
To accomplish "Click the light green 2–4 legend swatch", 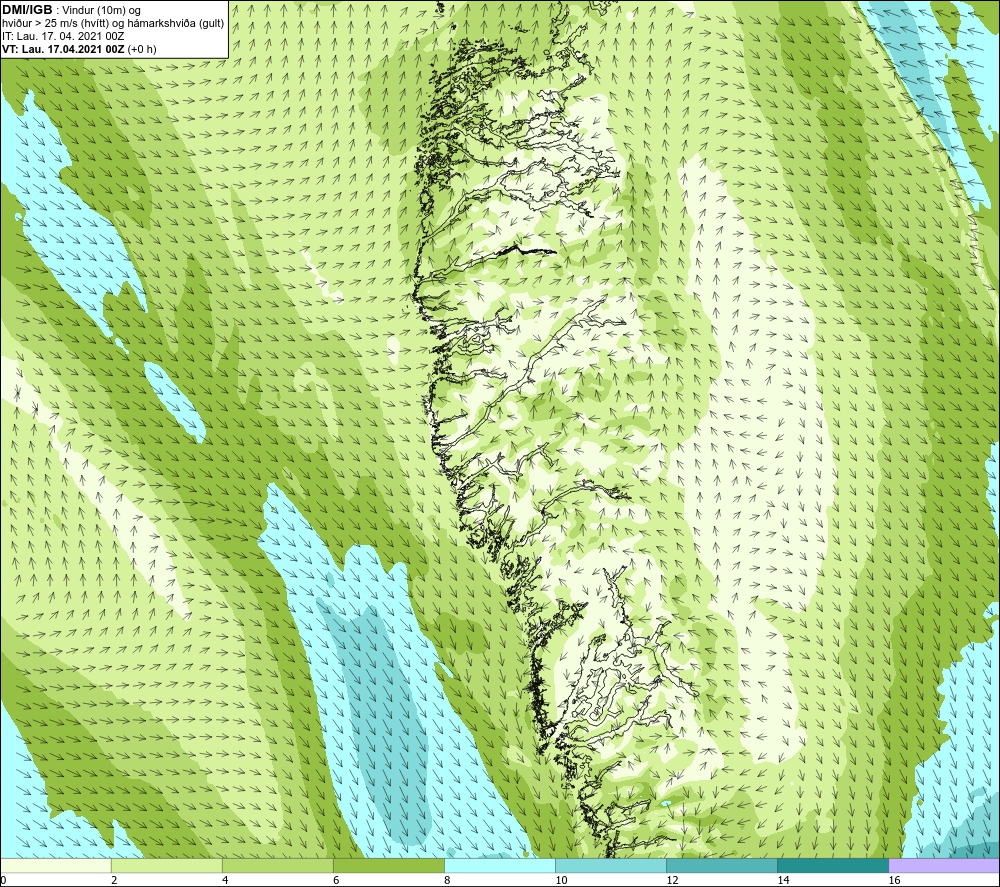I will click(167, 866).
